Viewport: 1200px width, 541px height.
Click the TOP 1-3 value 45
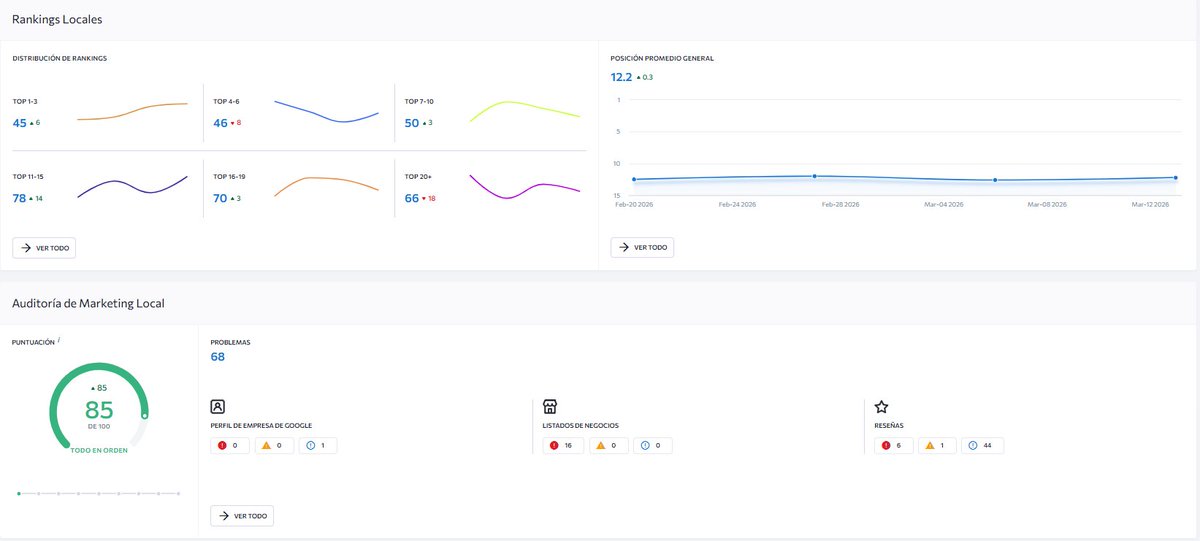pyautogui.click(x=20, y=123)
